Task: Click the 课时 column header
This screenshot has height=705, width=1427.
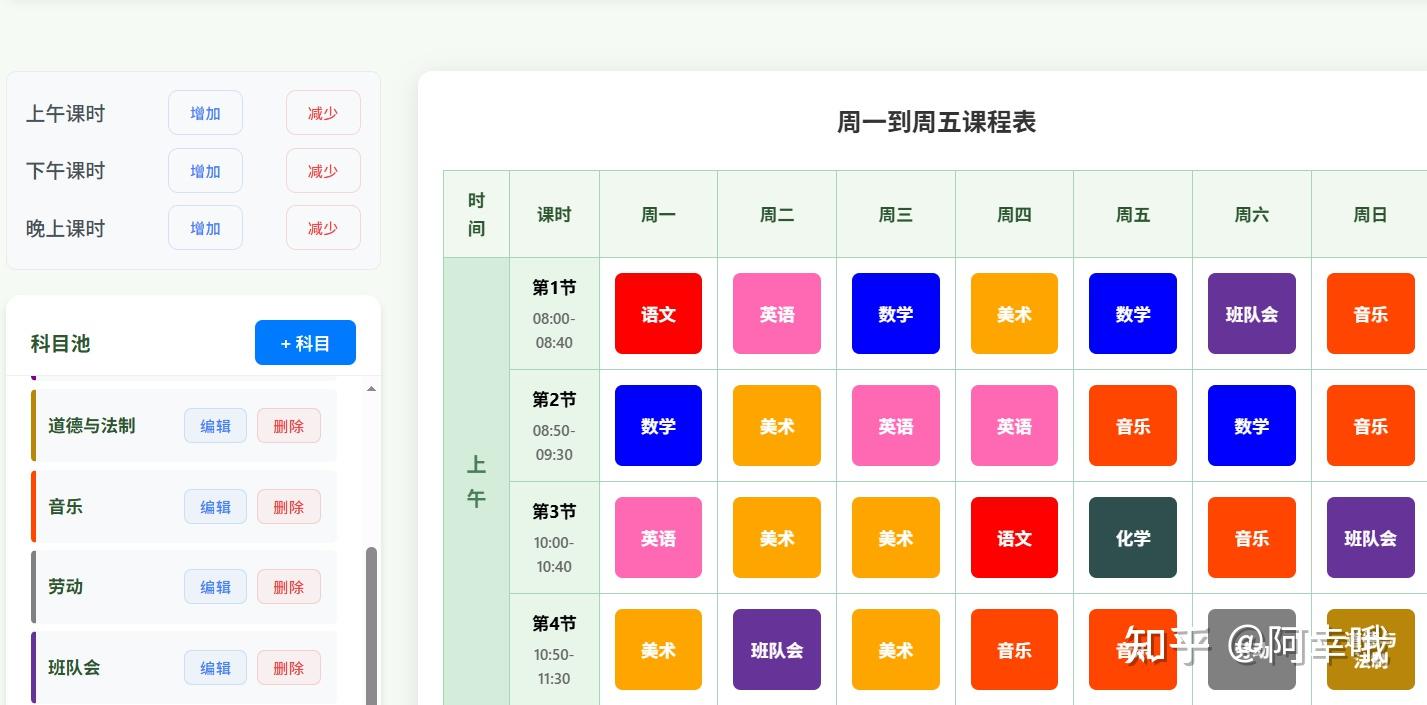Action: tap(554, 214)
